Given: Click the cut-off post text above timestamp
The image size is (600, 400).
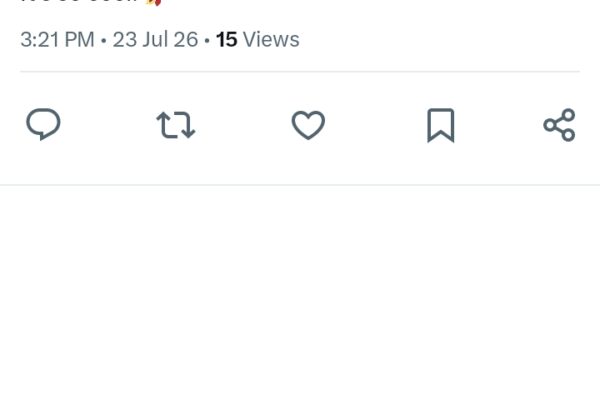Looking at the screenshot, I should point(78,2).
